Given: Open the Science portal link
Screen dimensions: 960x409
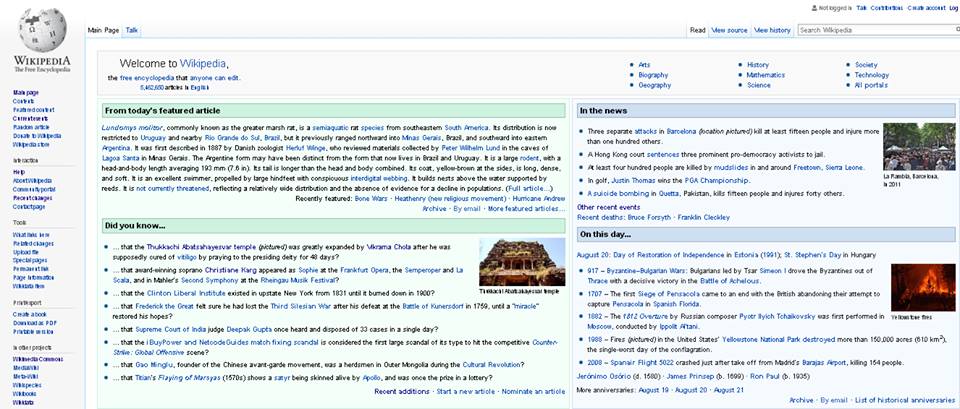Looking at the screenshot, I should click(x=759, y=85).
